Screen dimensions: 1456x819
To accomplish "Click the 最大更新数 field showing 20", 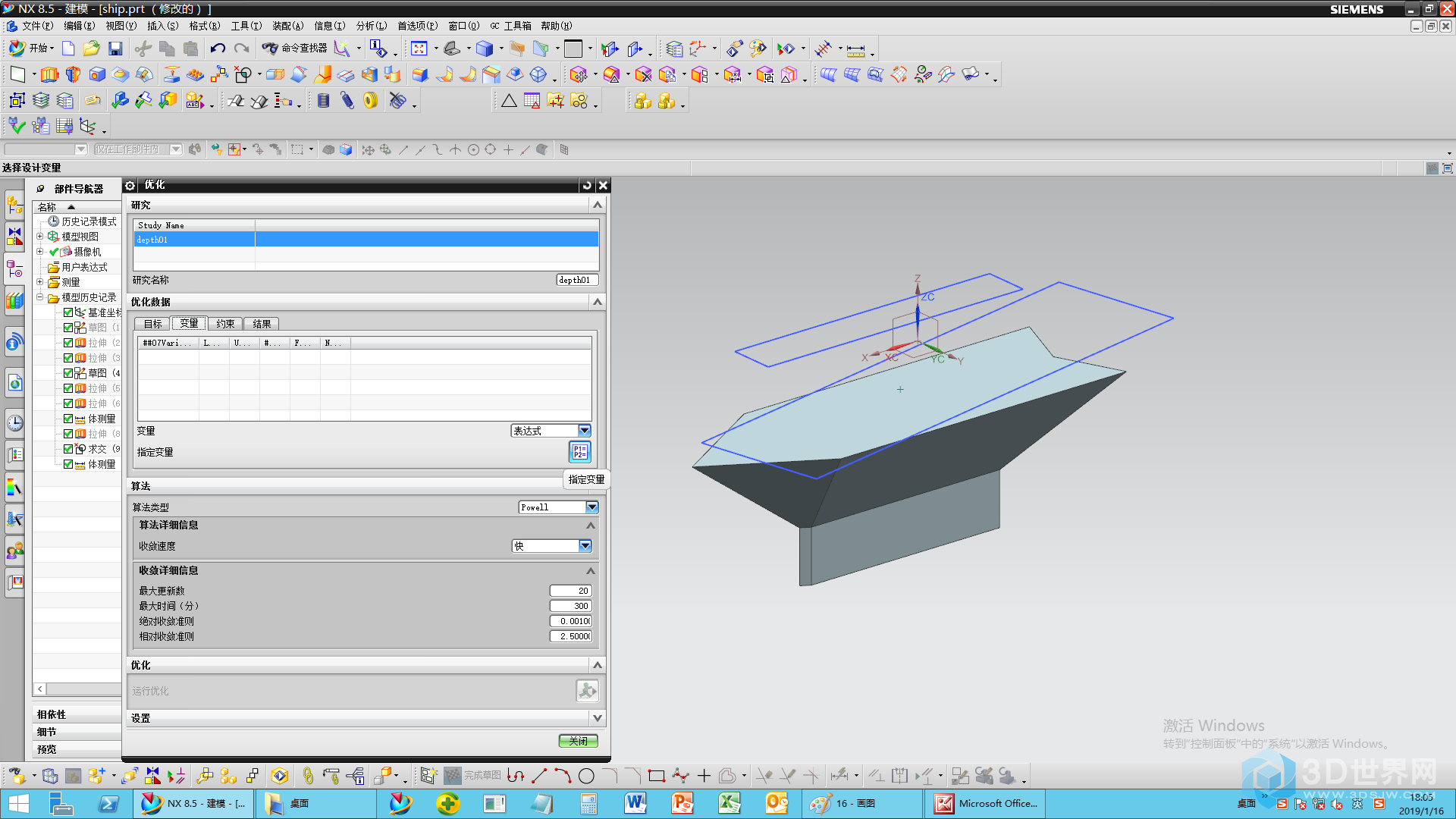I will (570, 591).
